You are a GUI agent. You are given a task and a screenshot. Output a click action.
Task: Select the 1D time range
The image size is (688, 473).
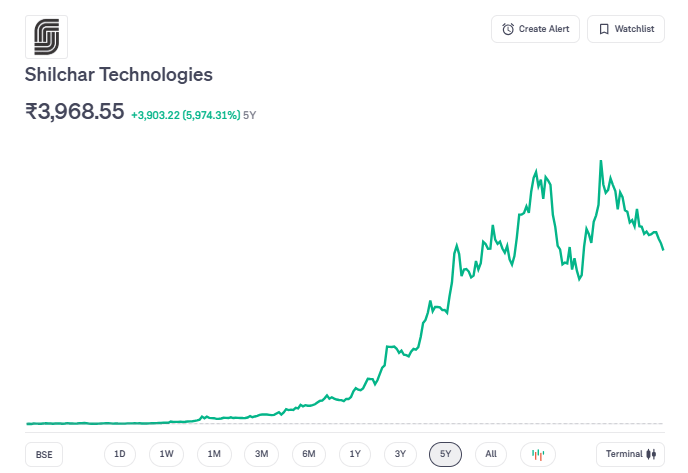point(120,454)
